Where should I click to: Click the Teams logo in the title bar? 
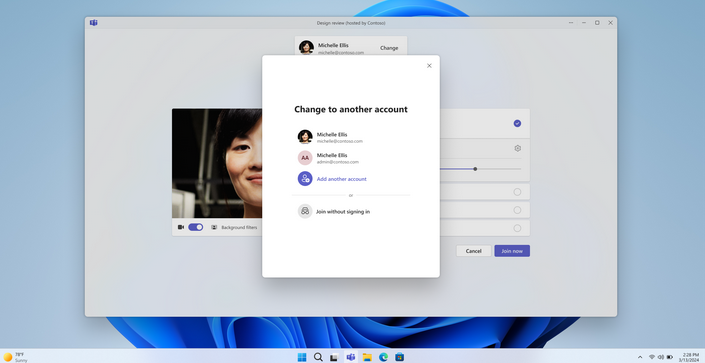94,23
